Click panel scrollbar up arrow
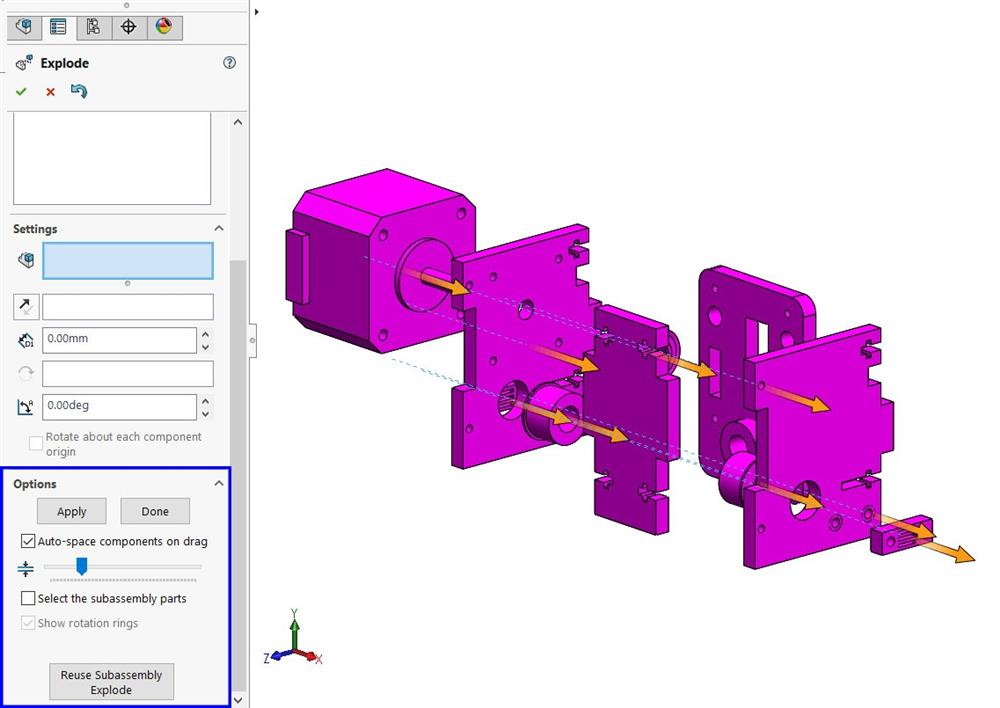The width and height of the screenshot is (1000, 708). click(238, 122)
